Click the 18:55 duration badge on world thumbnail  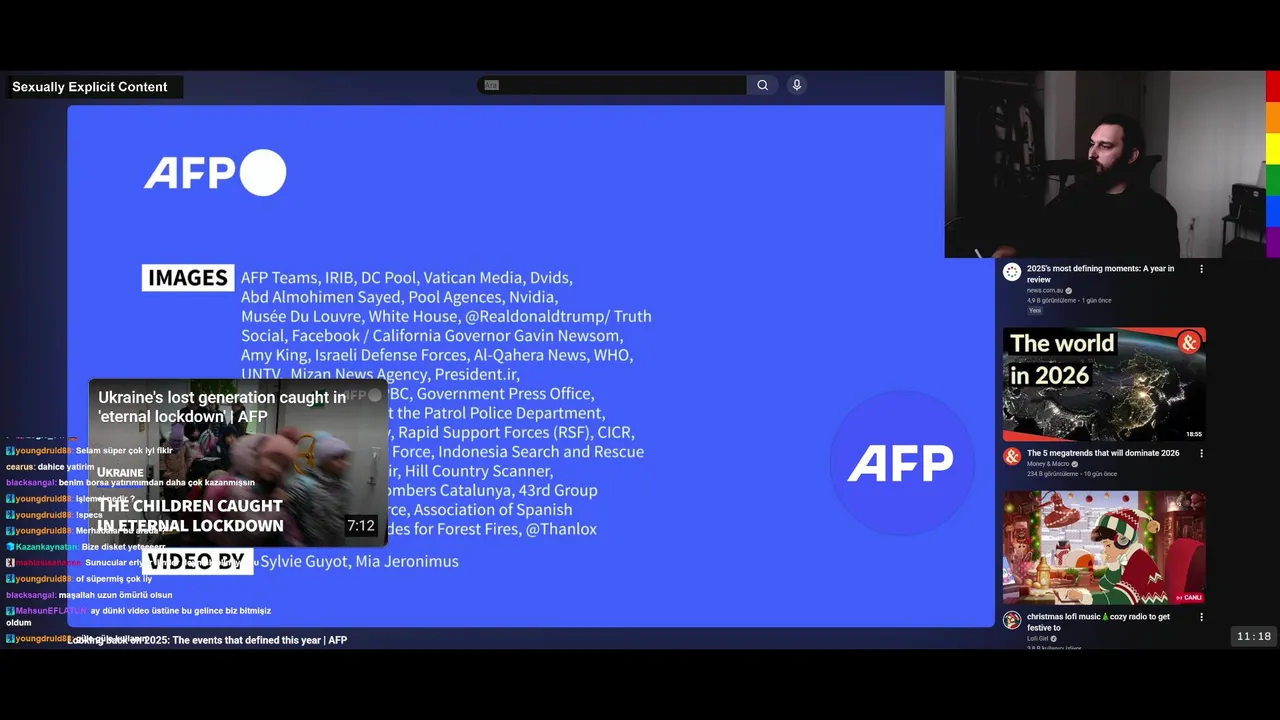point(1193,434)
